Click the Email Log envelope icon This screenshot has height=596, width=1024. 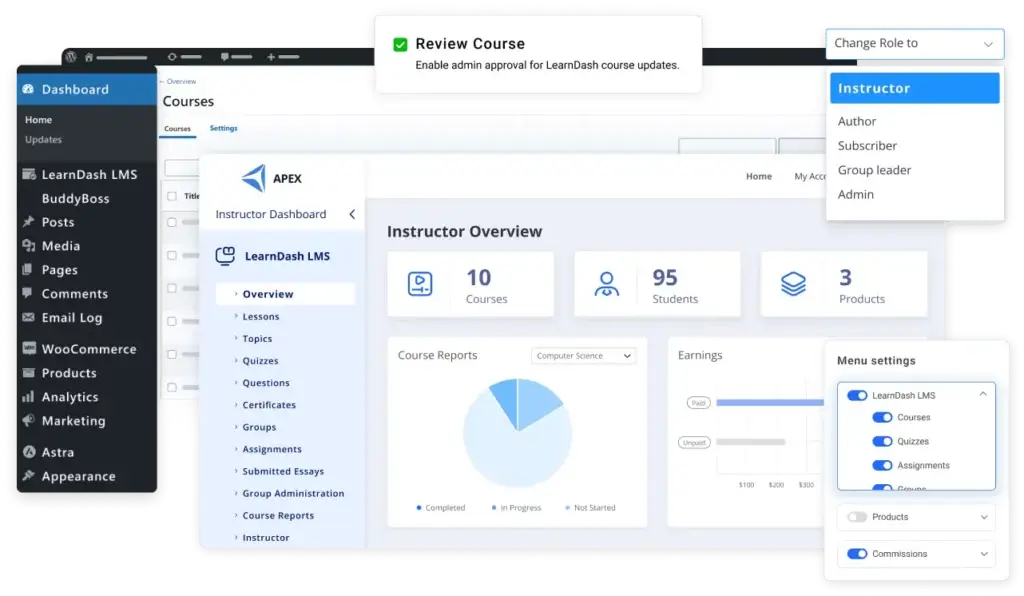28,317
